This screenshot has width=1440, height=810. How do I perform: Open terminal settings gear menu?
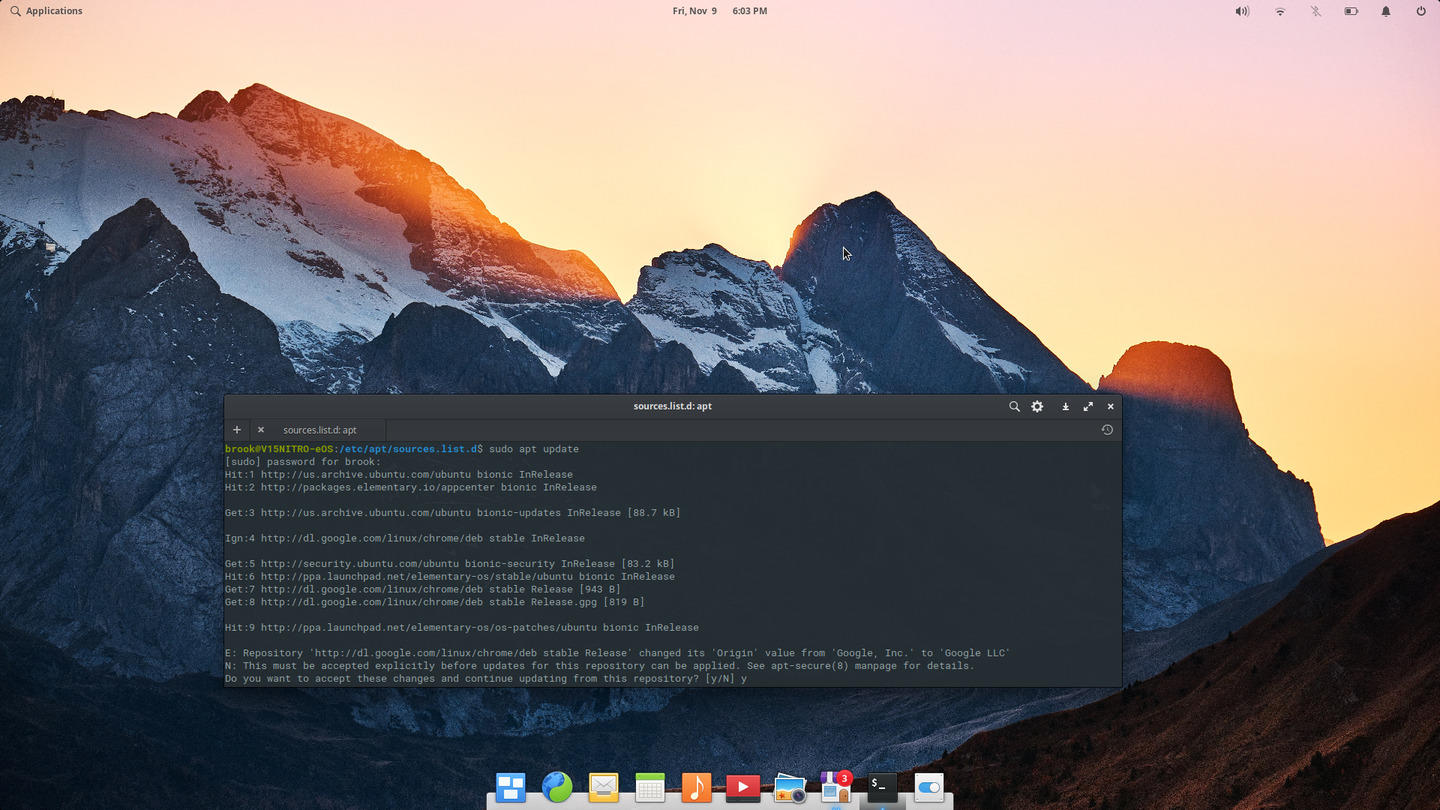coord(1037,406)
